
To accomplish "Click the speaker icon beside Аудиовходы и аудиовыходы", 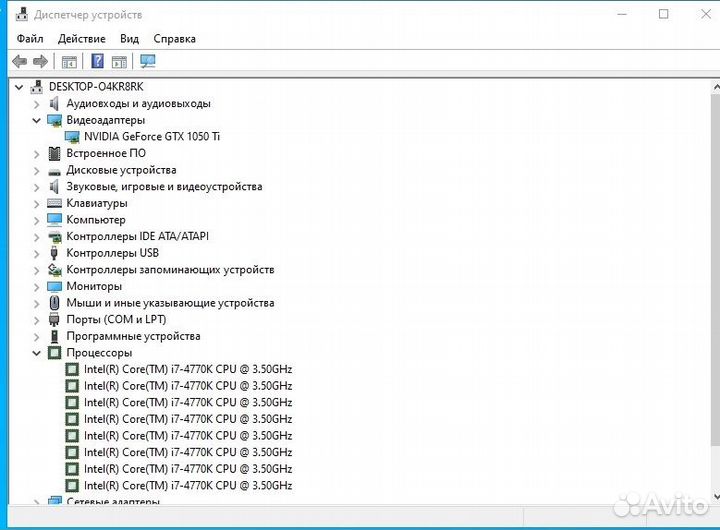I will (x=55, y=103).
